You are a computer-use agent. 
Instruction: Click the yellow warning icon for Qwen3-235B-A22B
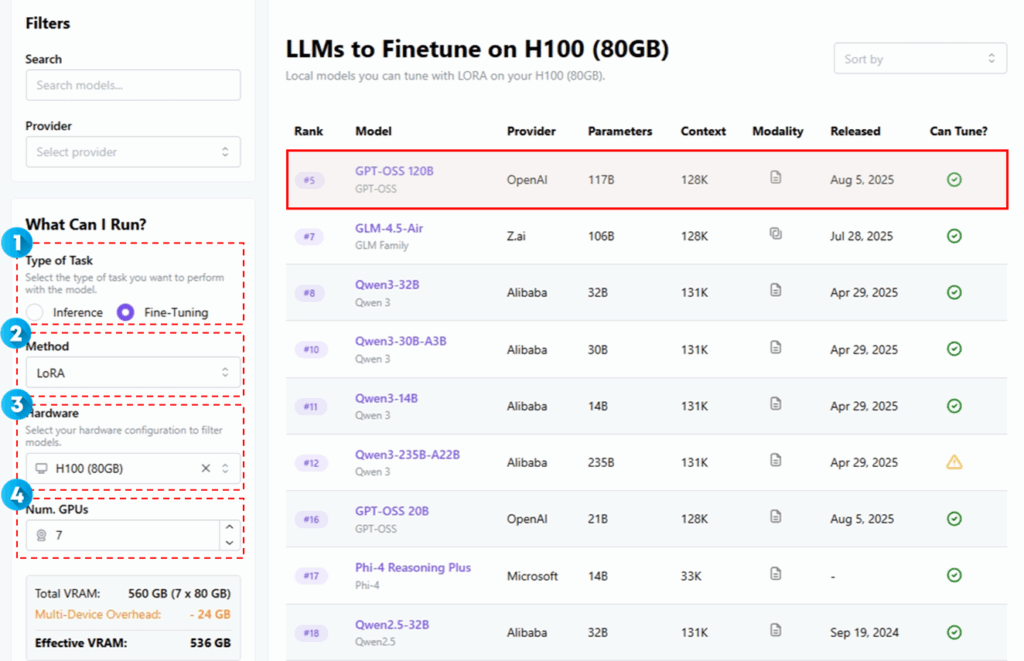click(954, 462)
